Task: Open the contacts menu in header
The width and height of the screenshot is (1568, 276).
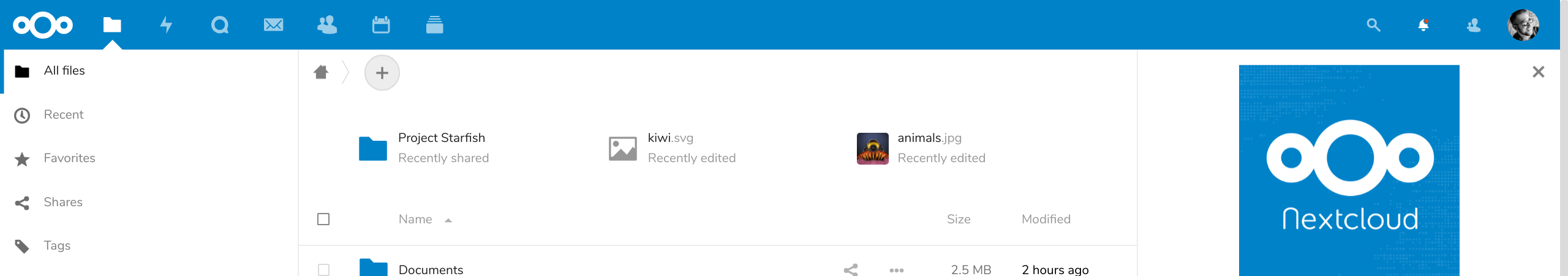Action: tap(1474, 25)
